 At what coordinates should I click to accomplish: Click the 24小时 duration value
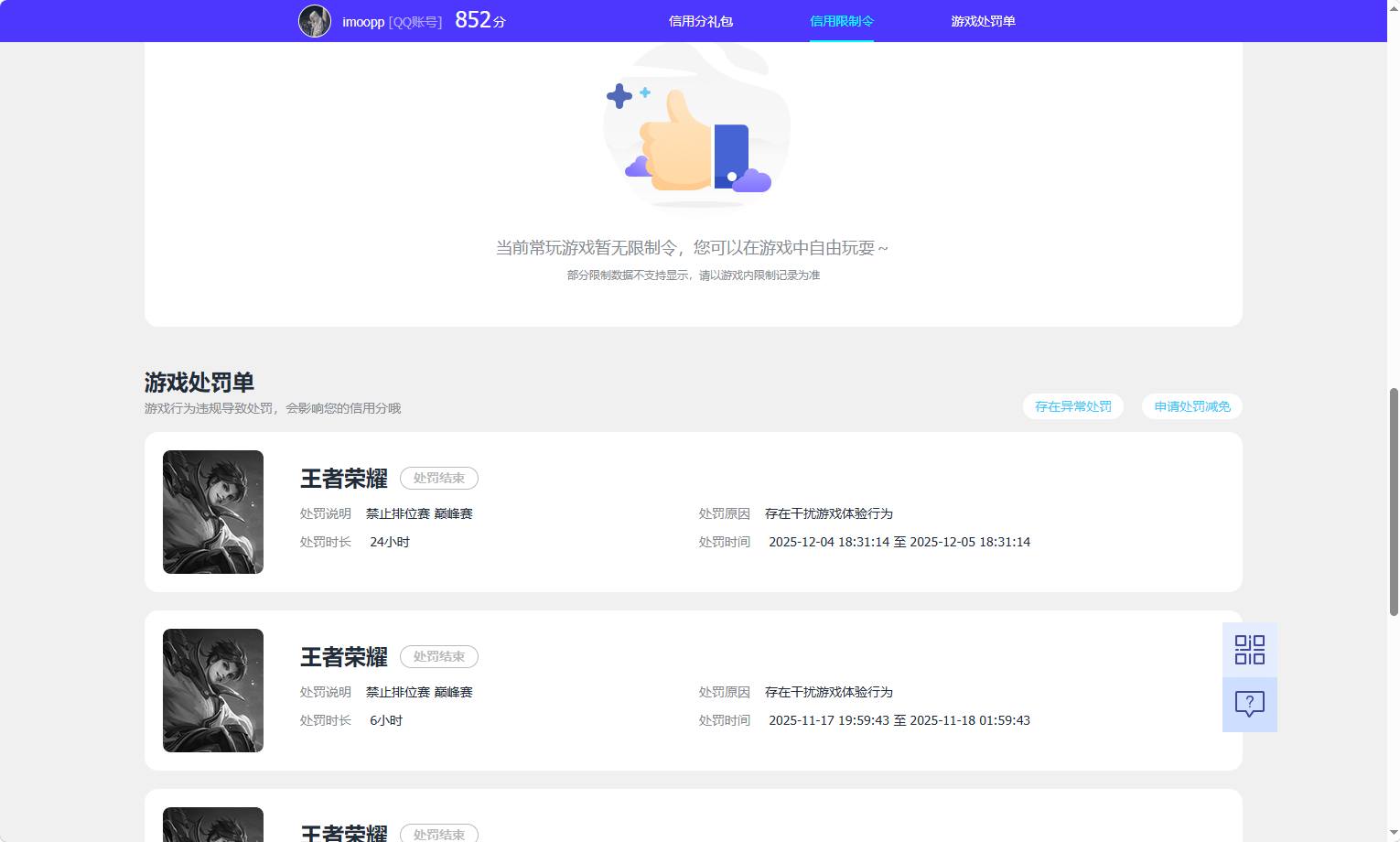click(x=390, y=542)
